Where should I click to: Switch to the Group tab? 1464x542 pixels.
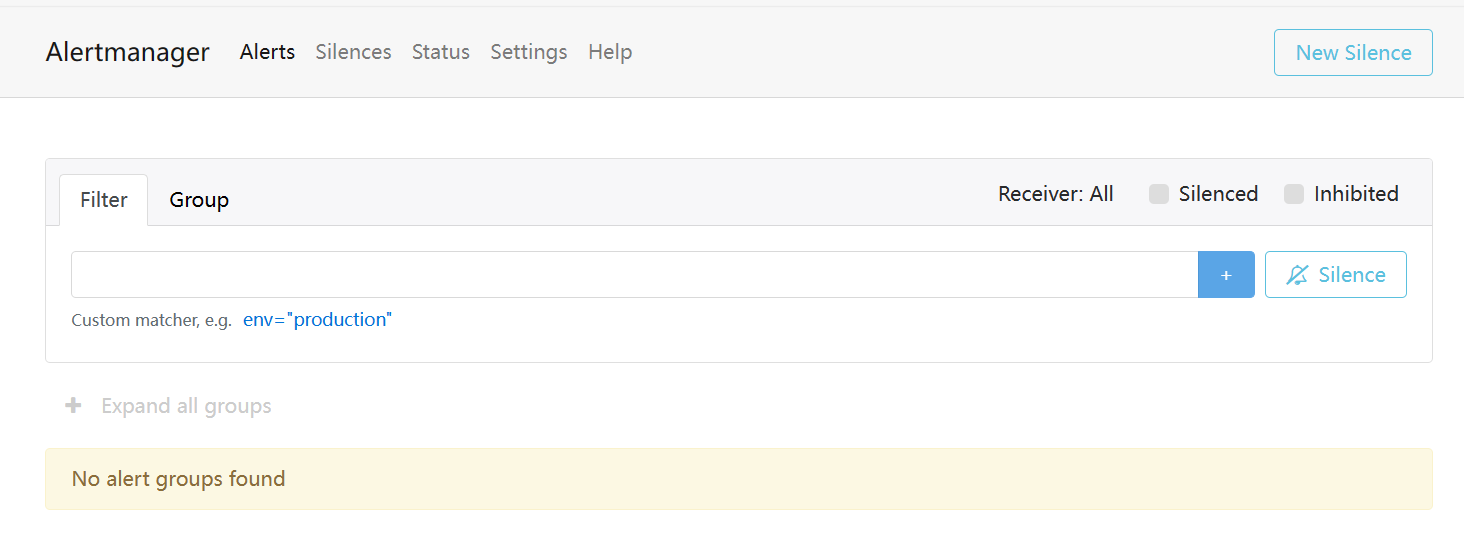coord(199,200)
